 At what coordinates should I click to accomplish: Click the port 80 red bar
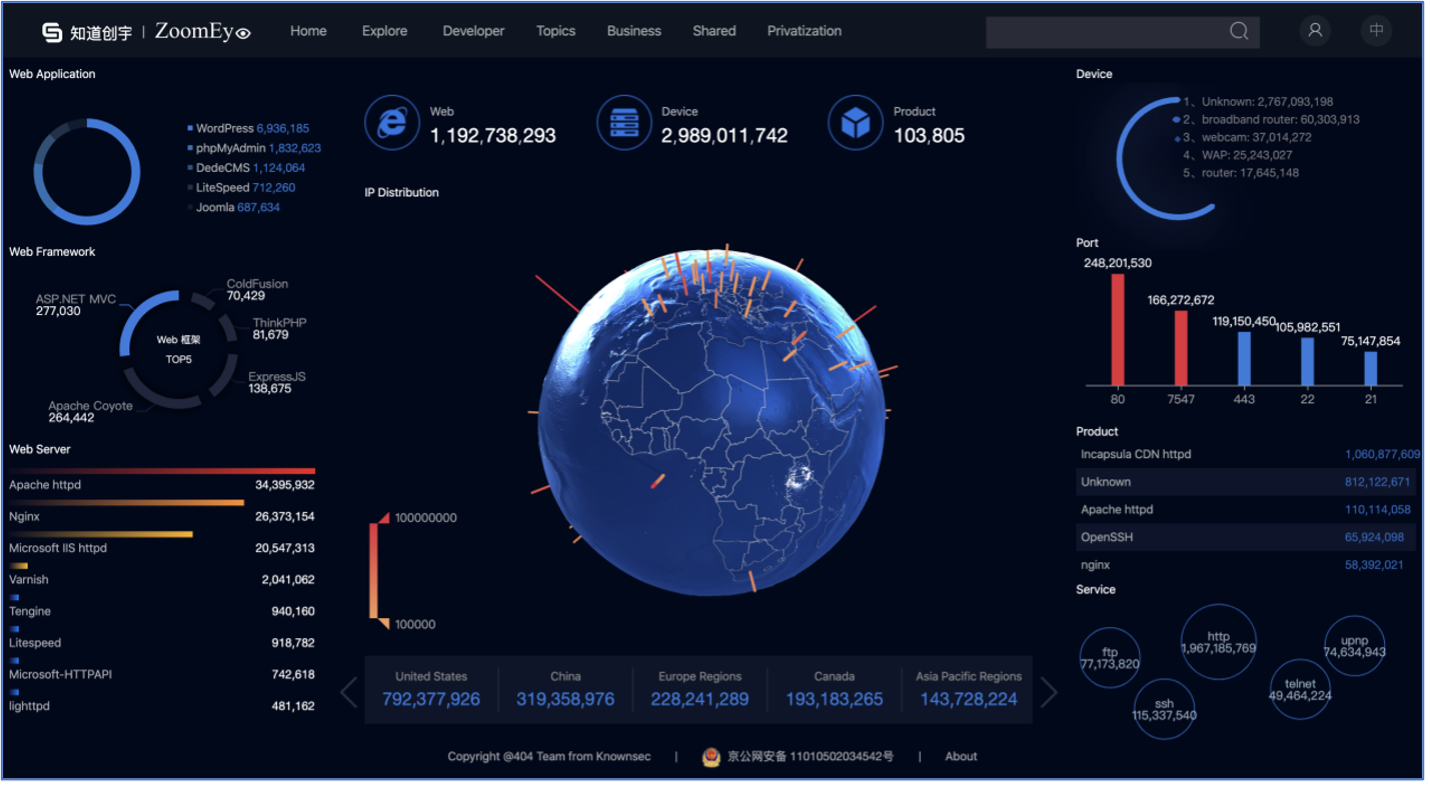tap(1118, 329)
